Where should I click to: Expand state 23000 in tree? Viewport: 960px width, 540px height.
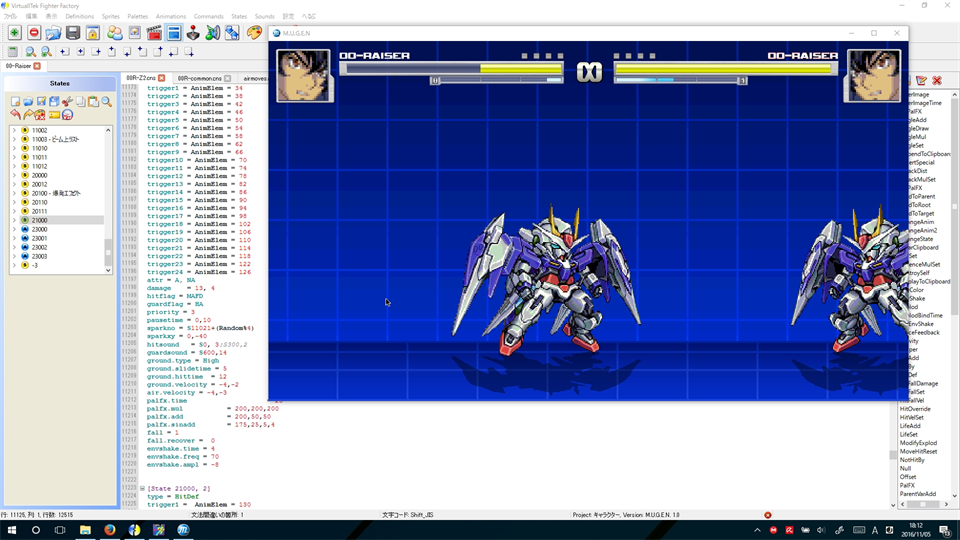click(14, 229)
